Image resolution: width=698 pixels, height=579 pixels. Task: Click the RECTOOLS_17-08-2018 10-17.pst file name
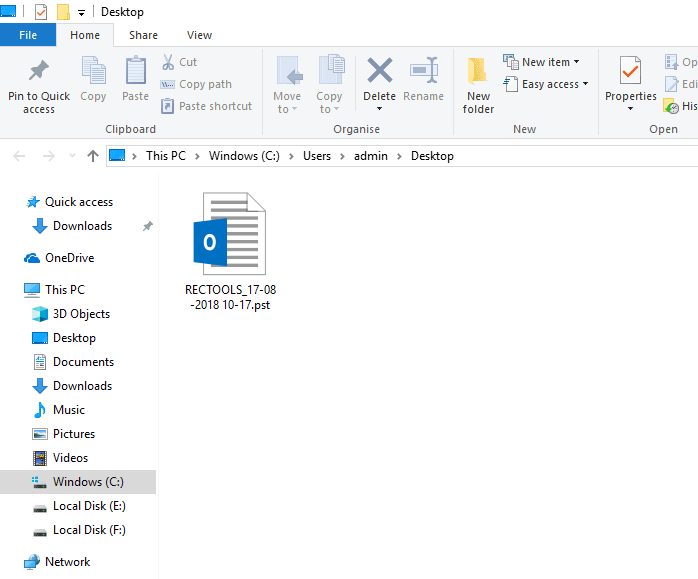click(230, 297)
